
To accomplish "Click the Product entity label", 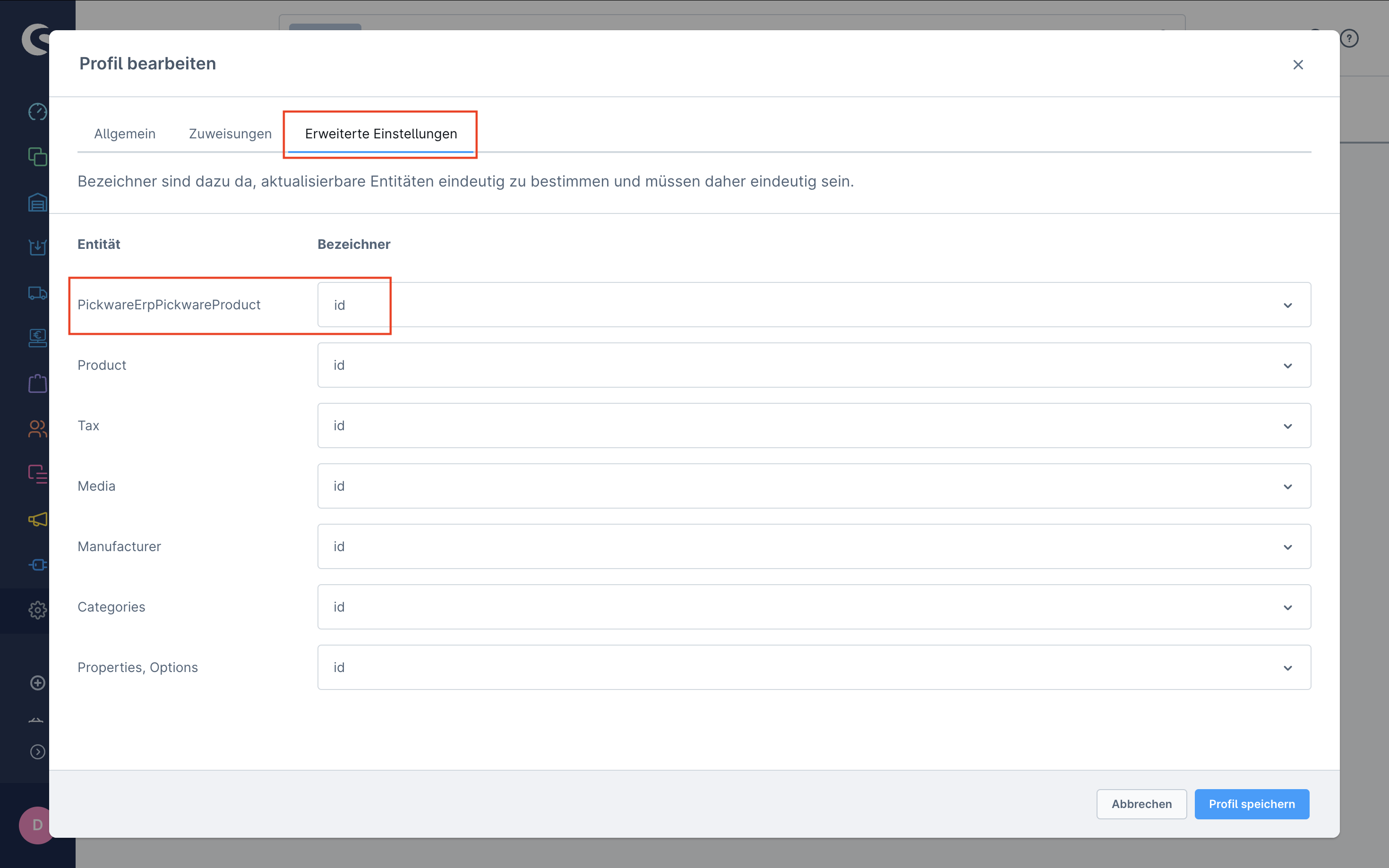I will click(x=102, y=365).
